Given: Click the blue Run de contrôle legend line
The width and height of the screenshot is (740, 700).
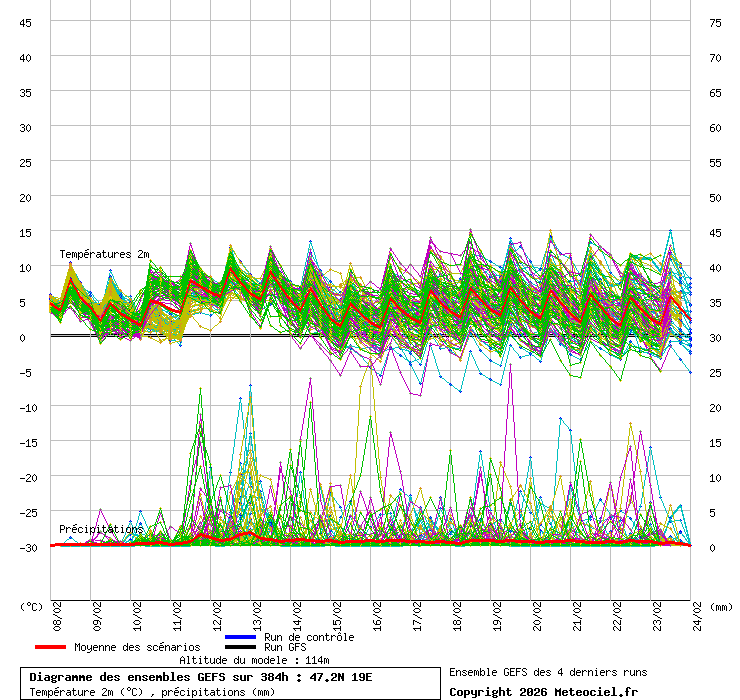Looking at the screenshot, I should (x=240, y=637).
